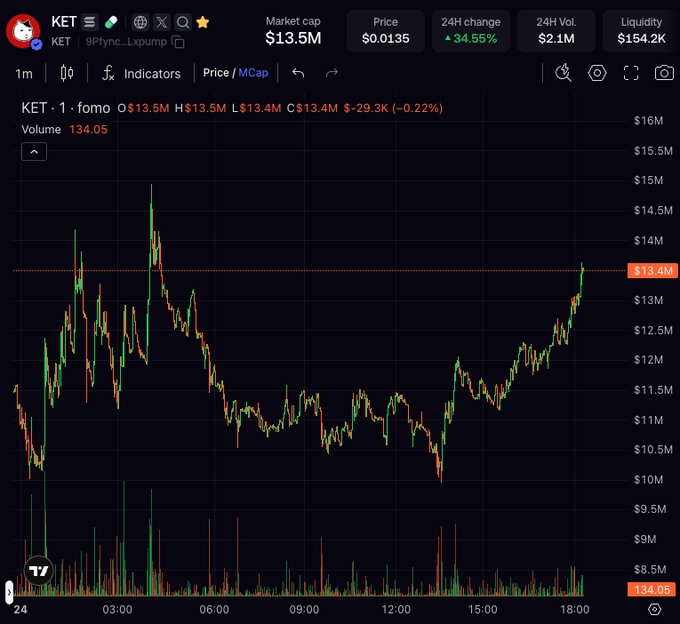Switch the chart to MCap
The width and height of the screenshot is (680, 624).
pyautogui.click(x=253, y=73)
